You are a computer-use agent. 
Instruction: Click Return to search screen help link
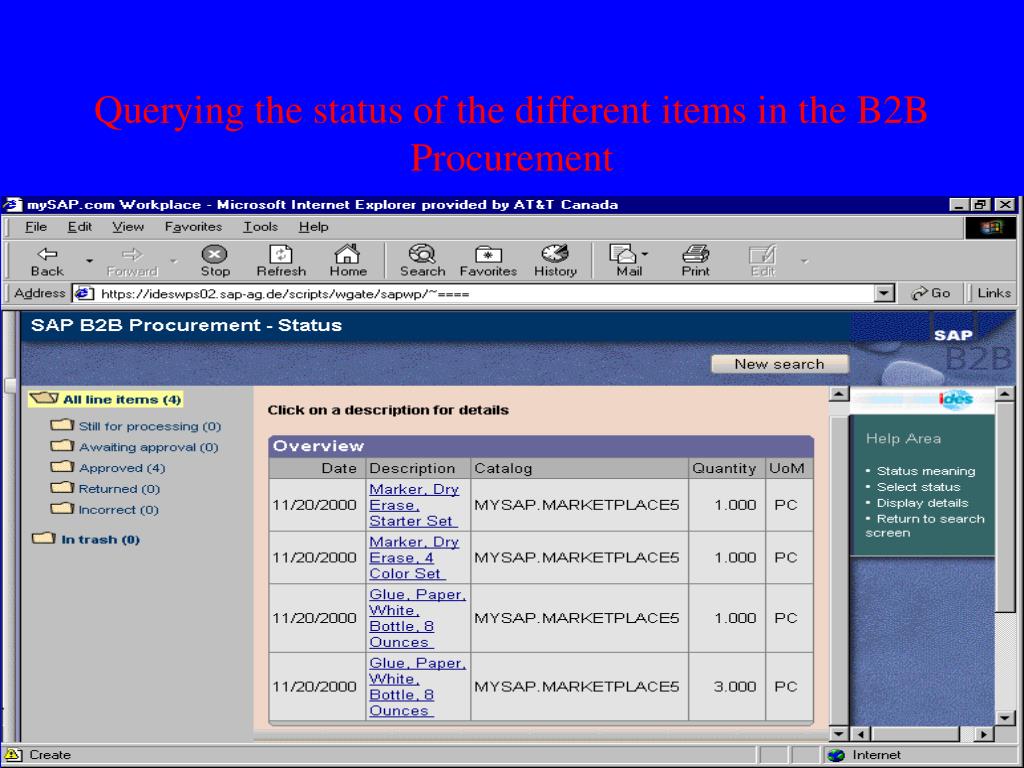(925, 526)
